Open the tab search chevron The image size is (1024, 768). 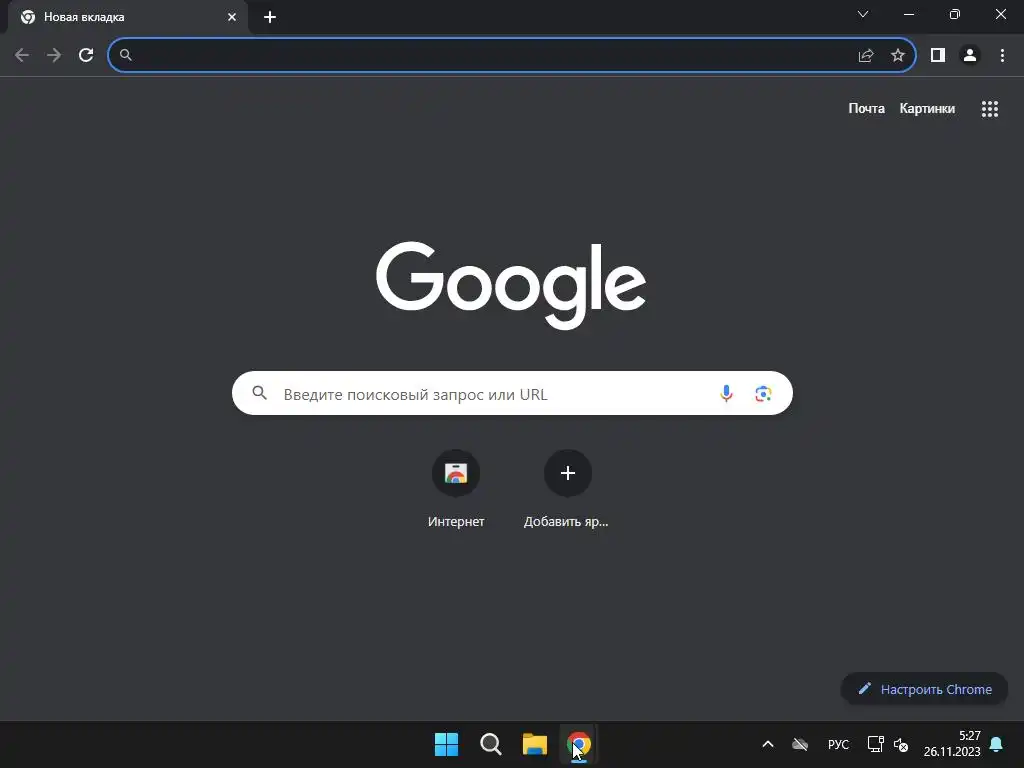point(863,14)
